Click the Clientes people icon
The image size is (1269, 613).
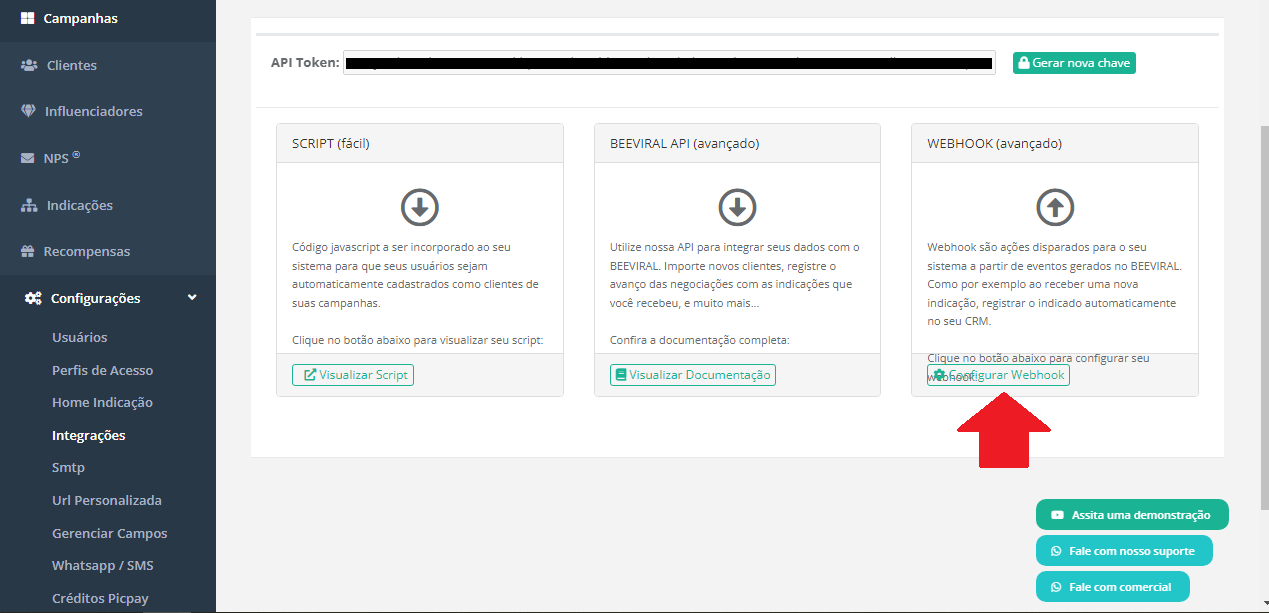[x=29, y=65]
